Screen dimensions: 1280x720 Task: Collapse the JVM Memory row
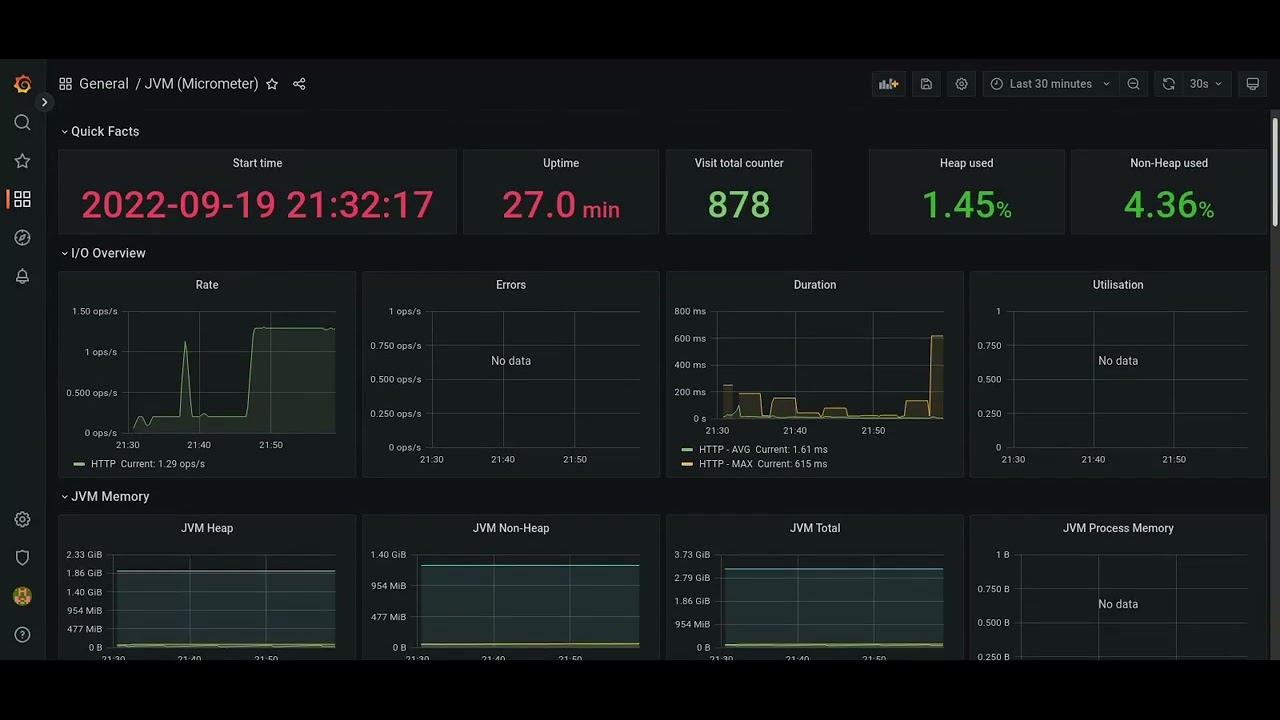click(105, 496)
